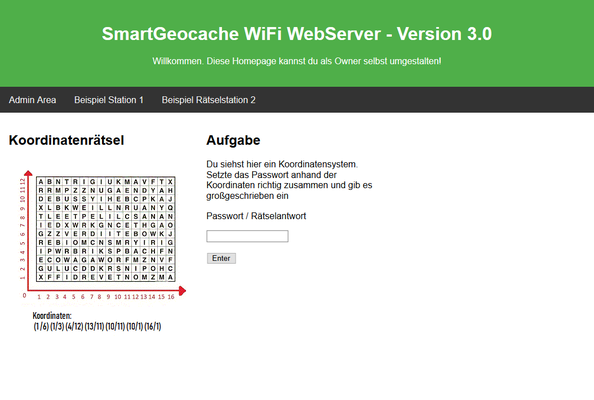Click the Passwort / Rätselantwort input field
Viewport: 594px width, 400px height.
(247, 236)
